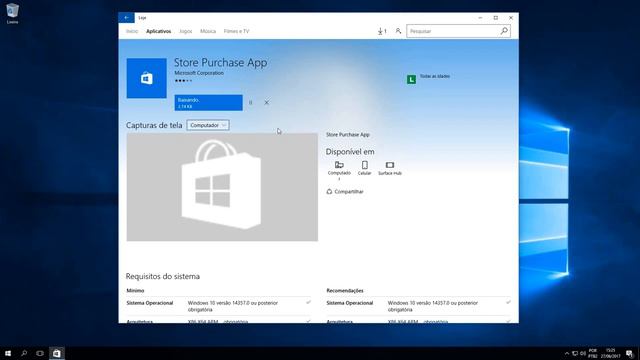Open the user account icon
Viewport: 640px width, 360px height.
398,31
